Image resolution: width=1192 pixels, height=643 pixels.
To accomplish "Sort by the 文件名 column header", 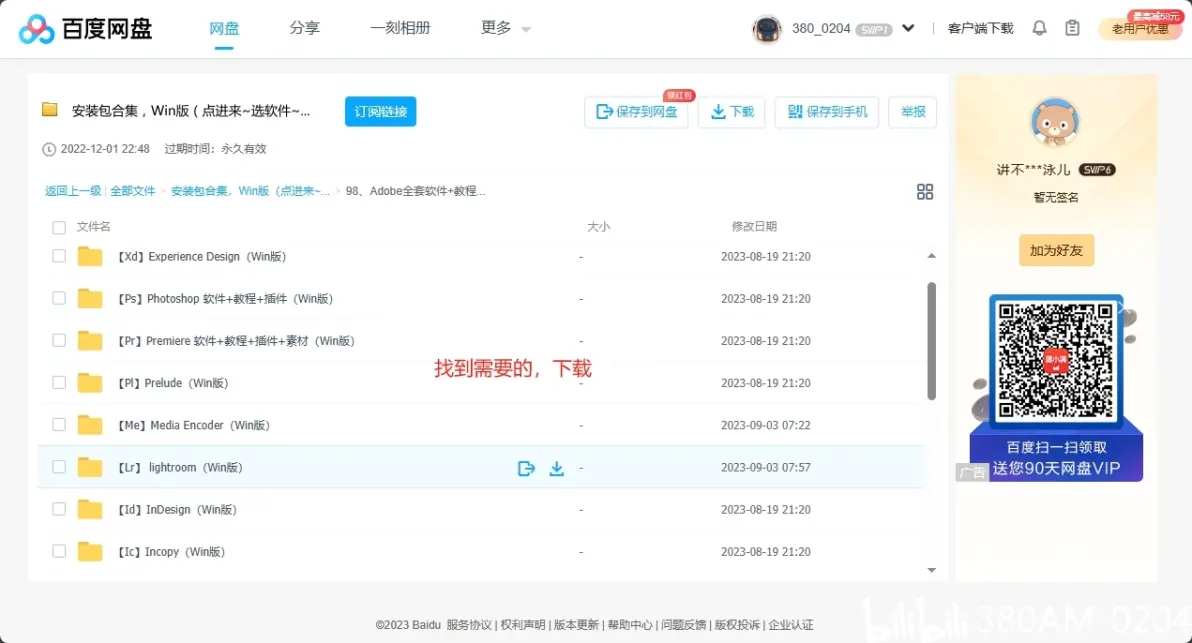I will click(94, 226).
